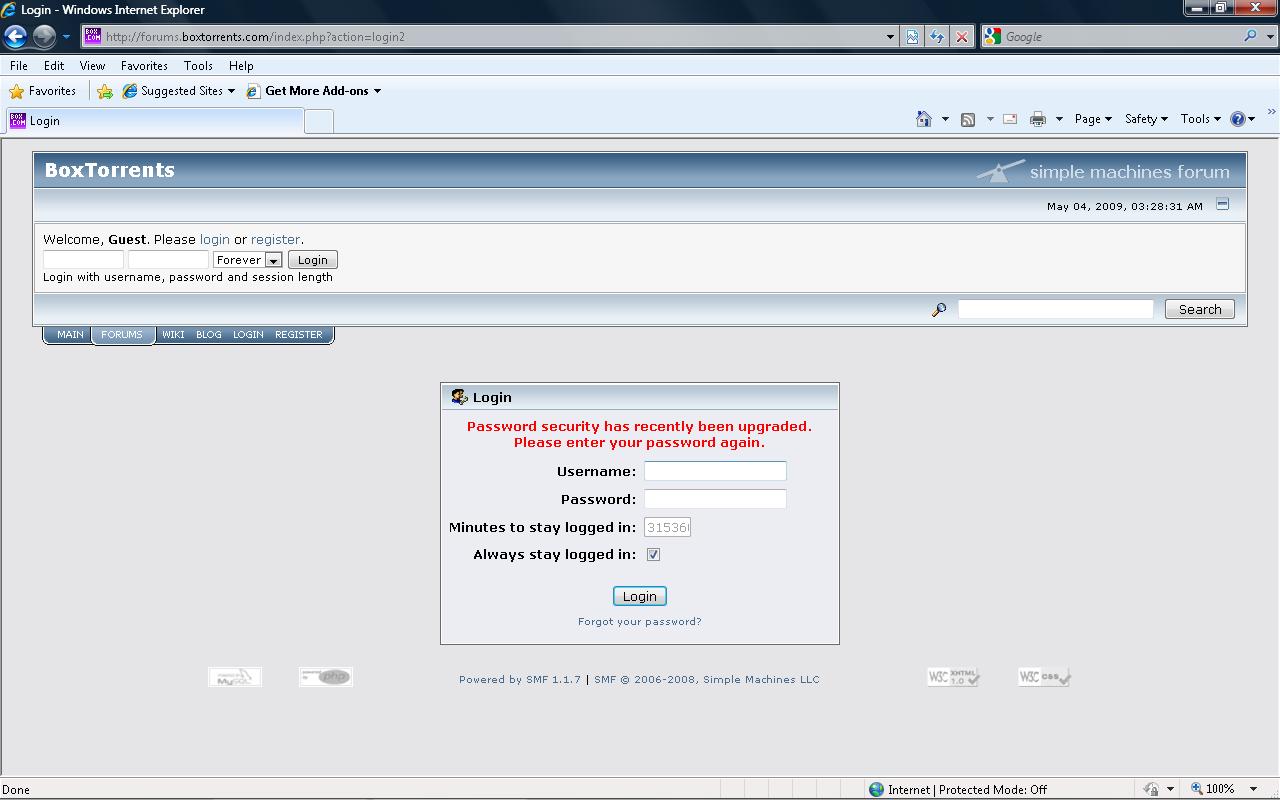Click the Login button in the login form
Image resolution: width=1280 pixels, height=800 pixels.
640,596
